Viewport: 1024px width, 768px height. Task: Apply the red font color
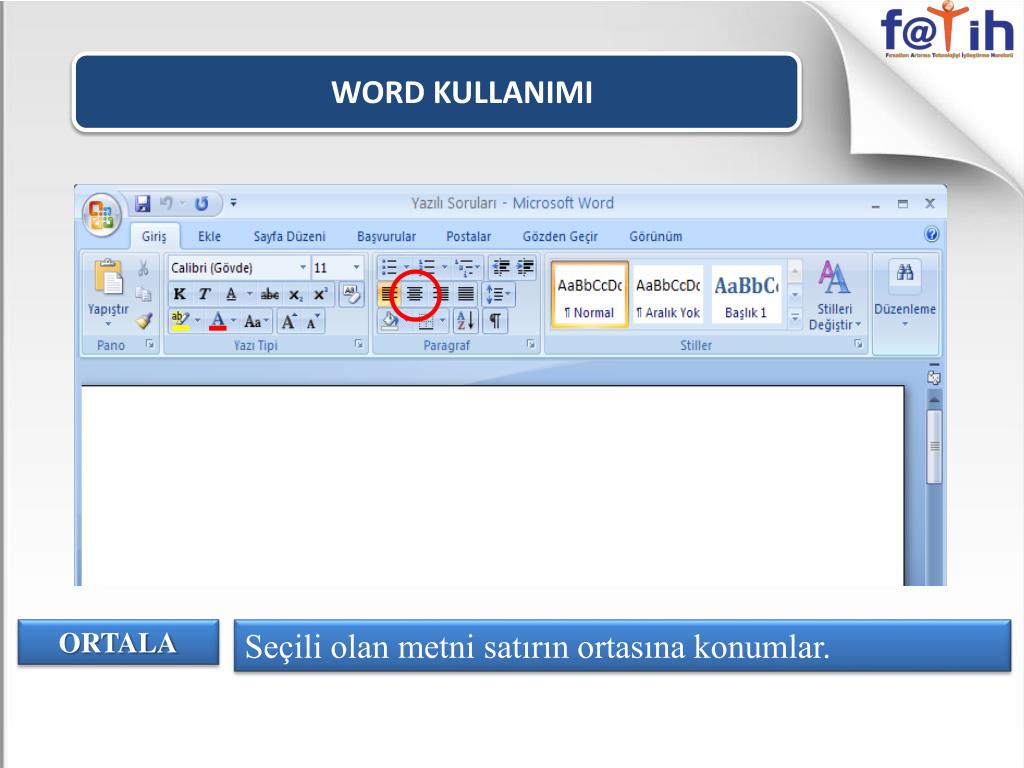(x=217, y=321)
